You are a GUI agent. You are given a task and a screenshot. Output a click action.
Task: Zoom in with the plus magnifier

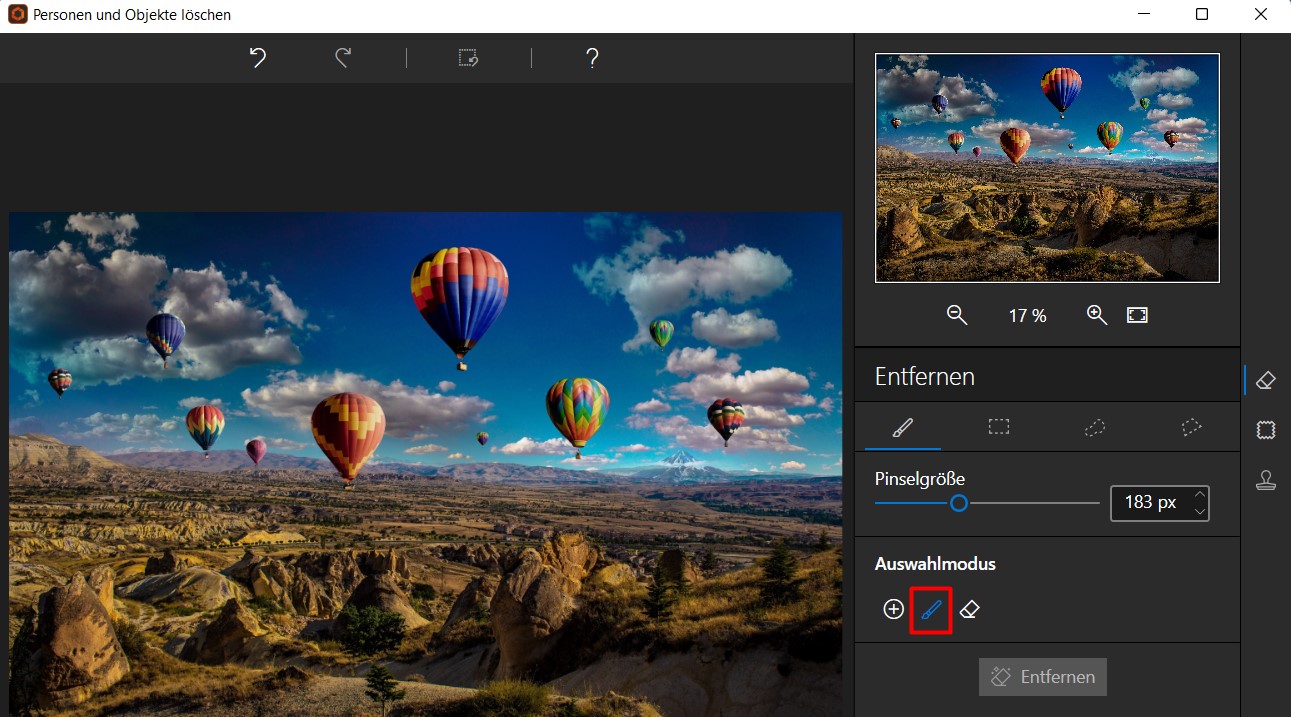coord(1097,315)
